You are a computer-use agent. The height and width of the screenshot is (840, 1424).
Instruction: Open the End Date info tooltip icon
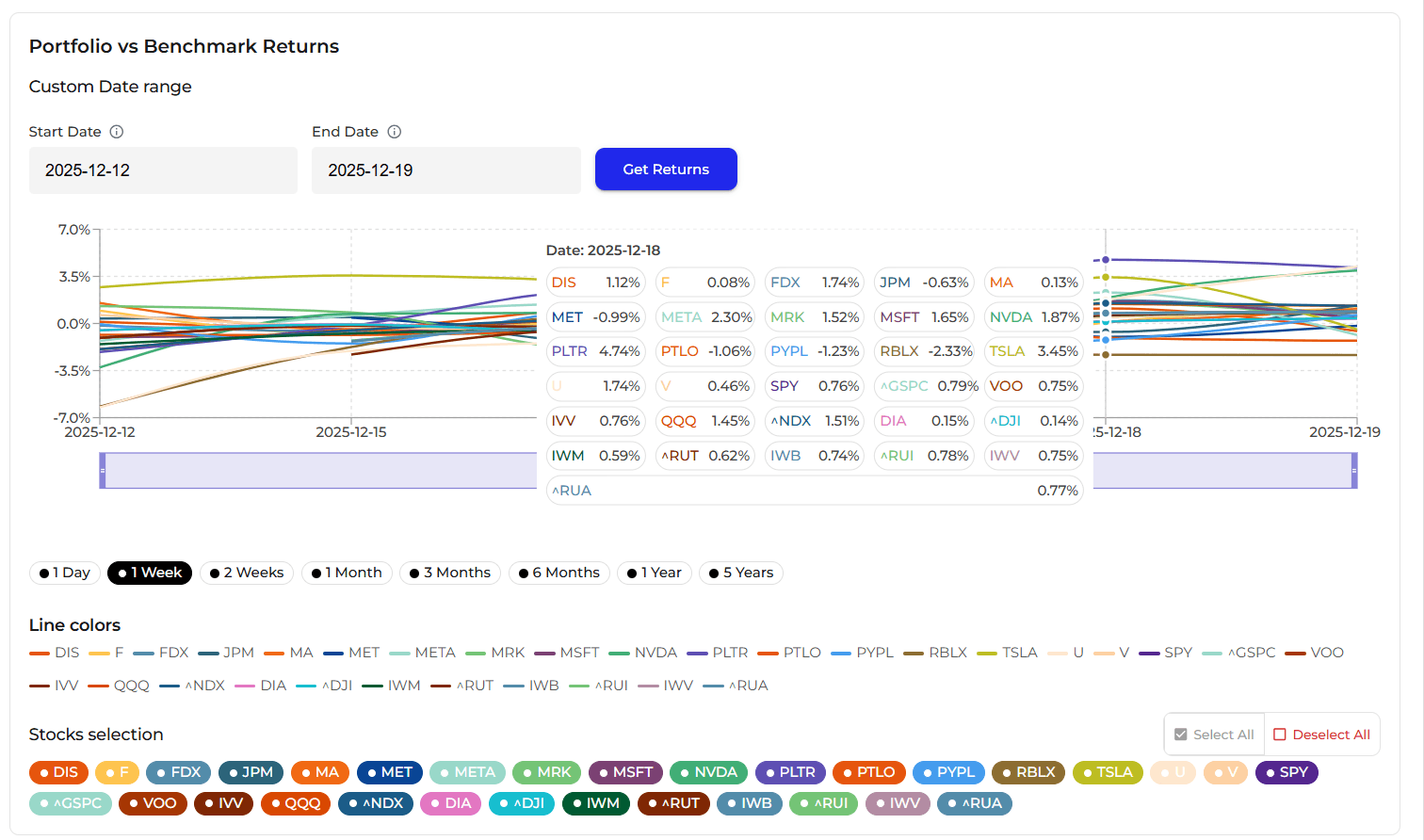[x=395, y=132]
